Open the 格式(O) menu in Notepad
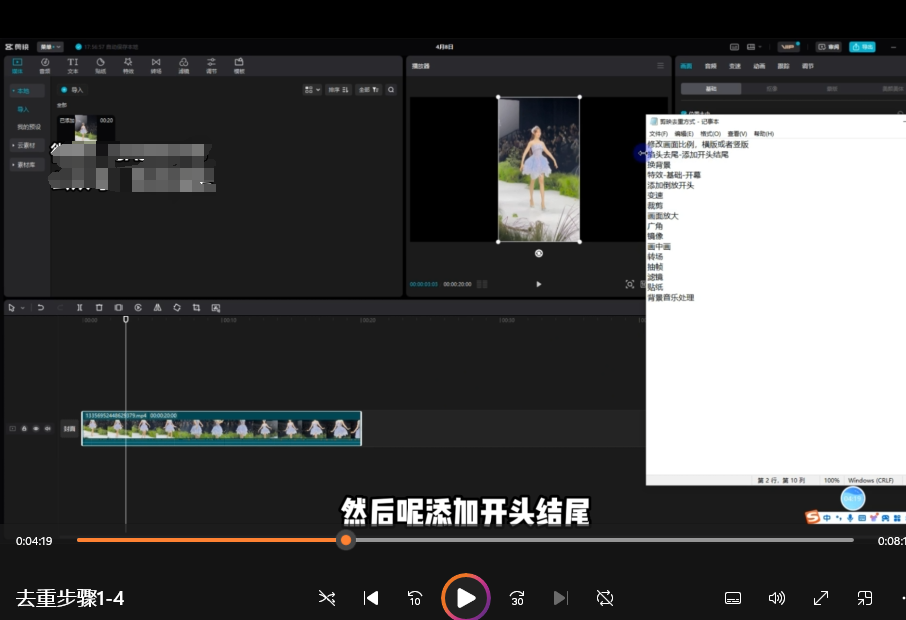 pyautogui.click(x=710, y=133)
